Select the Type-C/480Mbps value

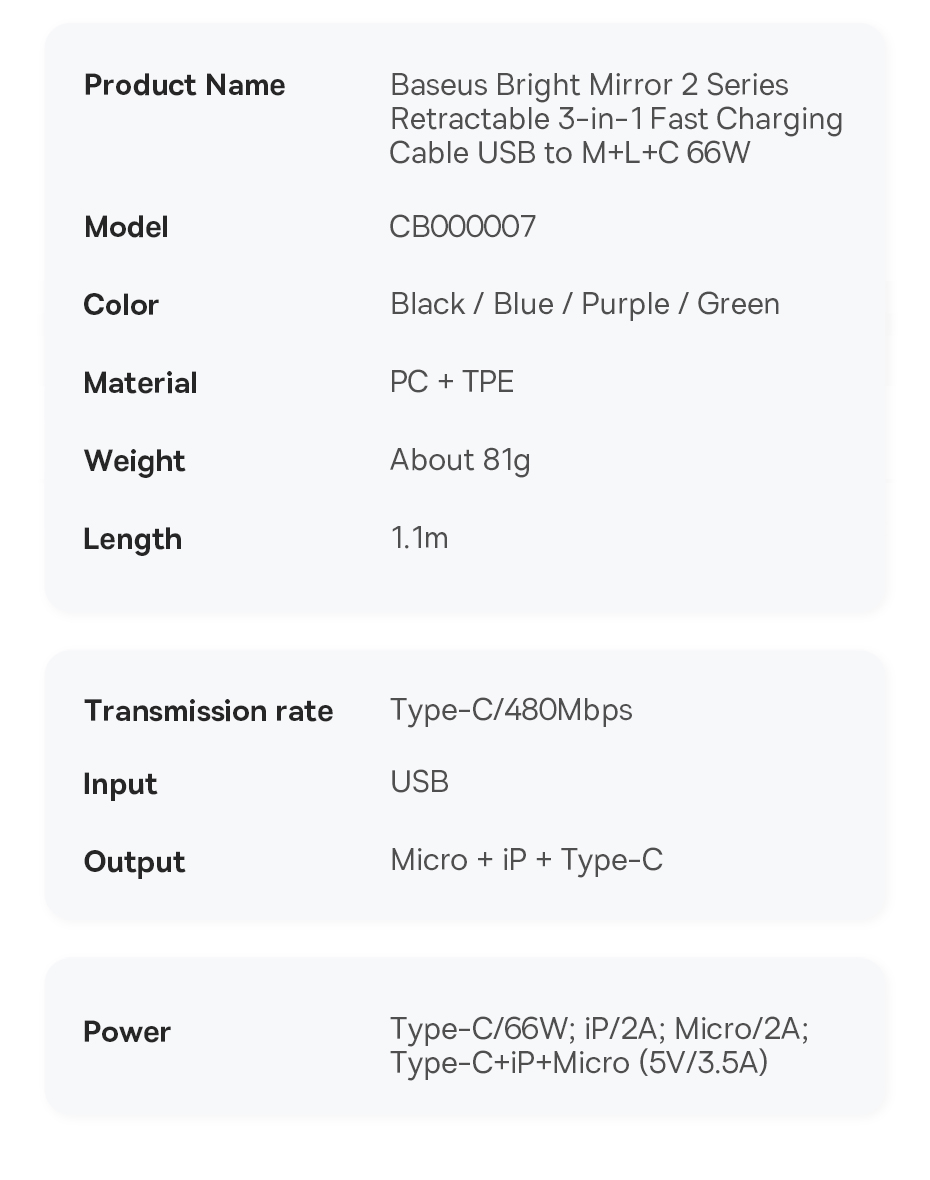click(x=511, y=710)
